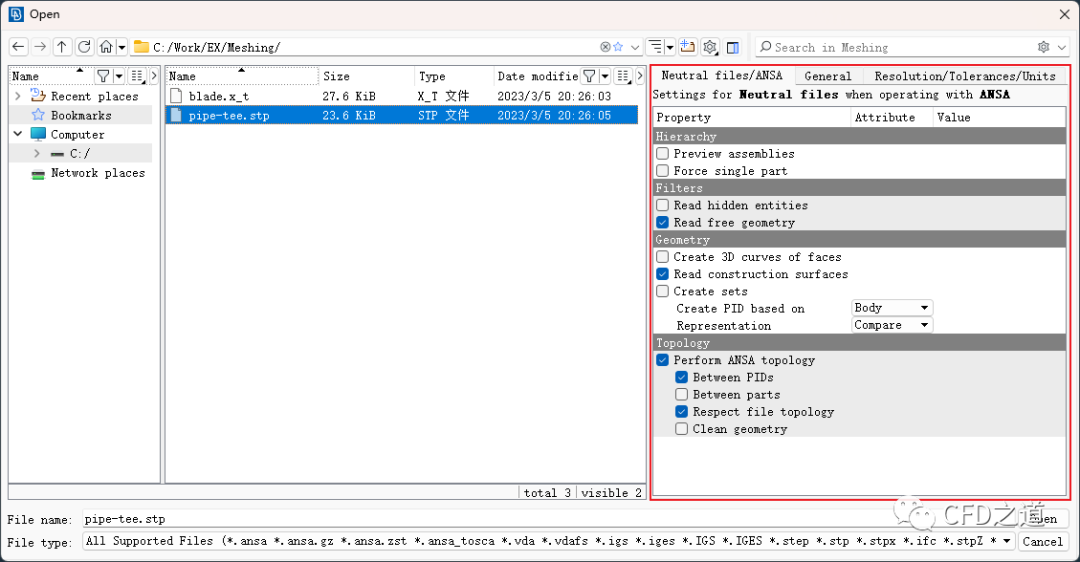
Task: Go forward to the next folder
Action: [x=40, y=47]
